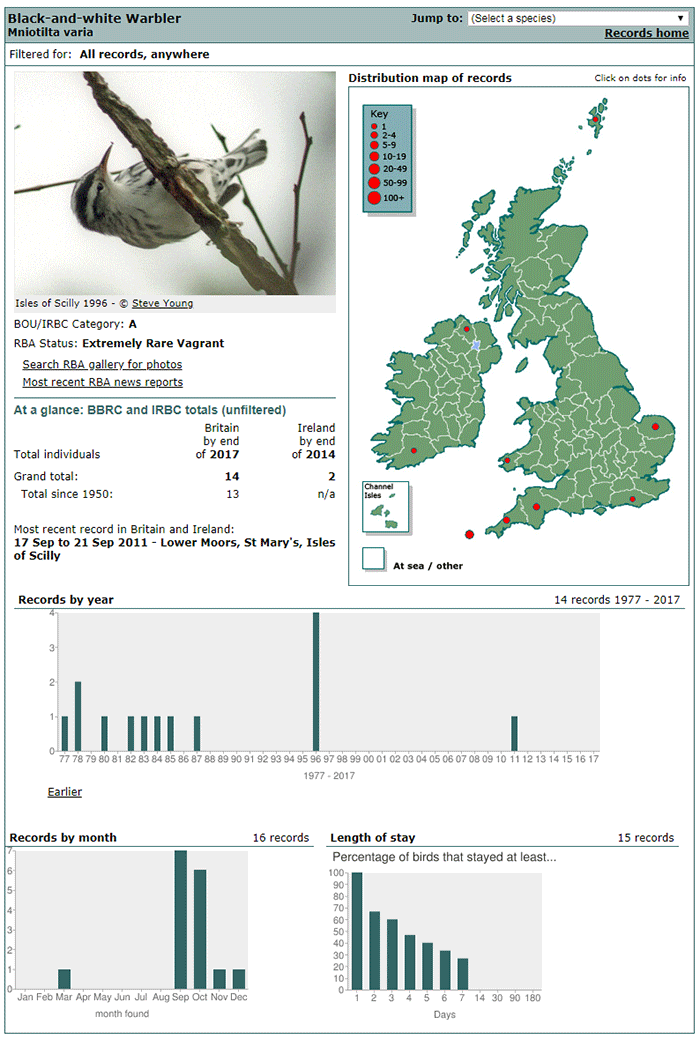
Task: Click the 7-day bar in Length of stay
Action: click(x=463, y=974)
